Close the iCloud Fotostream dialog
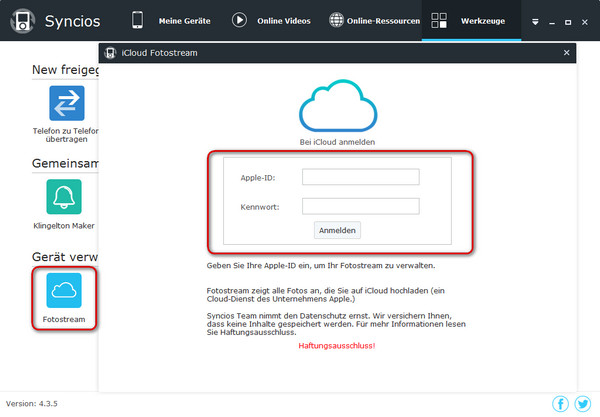Screen dimensions: 600x417 (x=567, y=52)
